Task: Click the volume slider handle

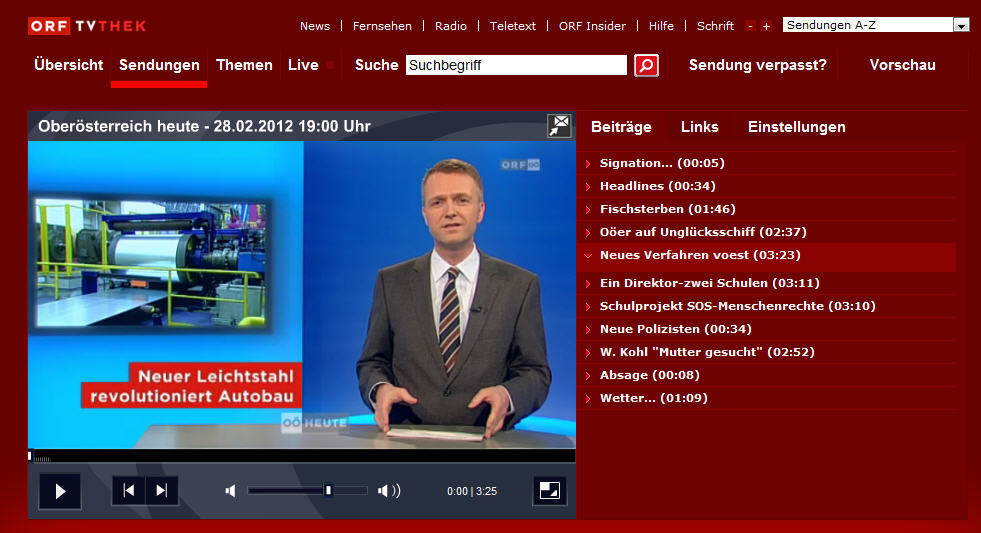Action: pyautogui.click(x=328, y=490)
